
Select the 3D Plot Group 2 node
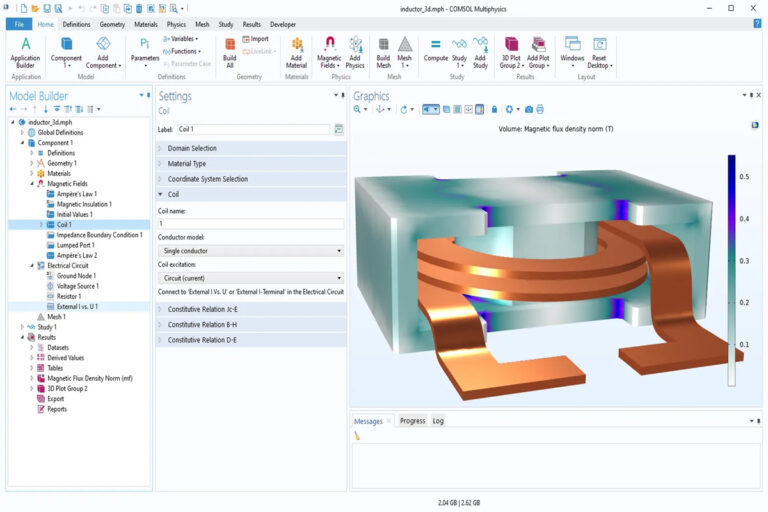coord(67,389)
